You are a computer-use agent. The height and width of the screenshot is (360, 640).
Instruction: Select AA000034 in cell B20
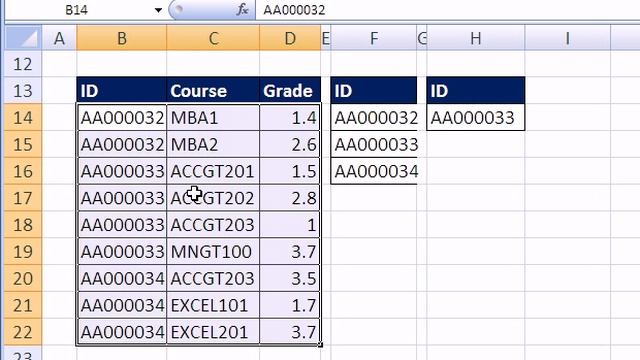122,278
